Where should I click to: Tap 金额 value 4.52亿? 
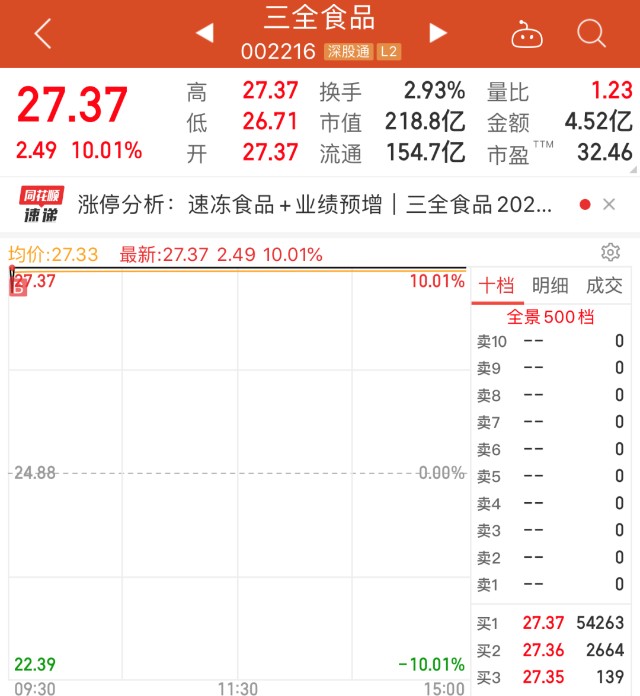[598, 122]
